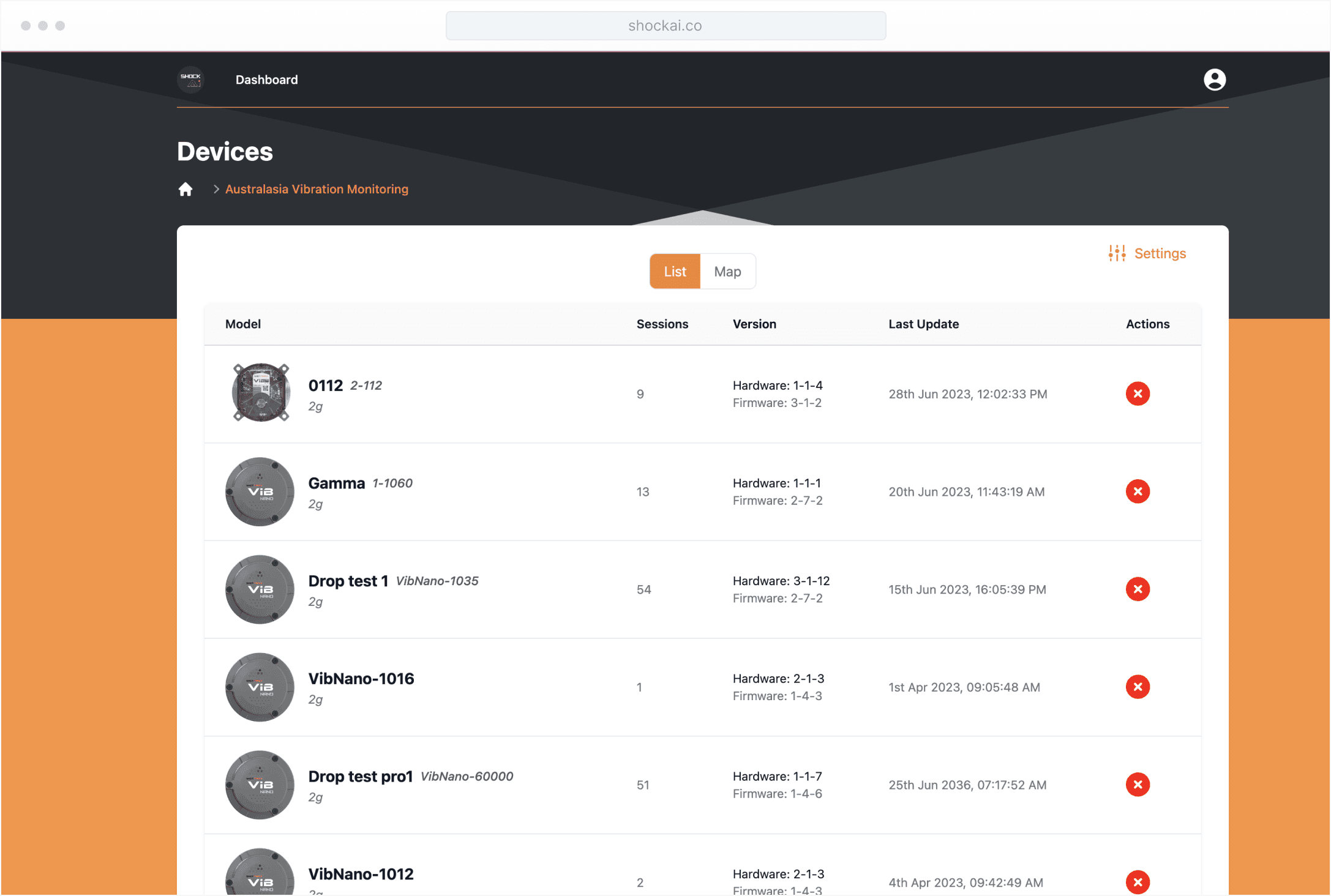Click date 28th Jun 2023, 12:02:33 PM
This screenshot has width=1331, height=896.
pyautogui.click(x=967, y=394)
